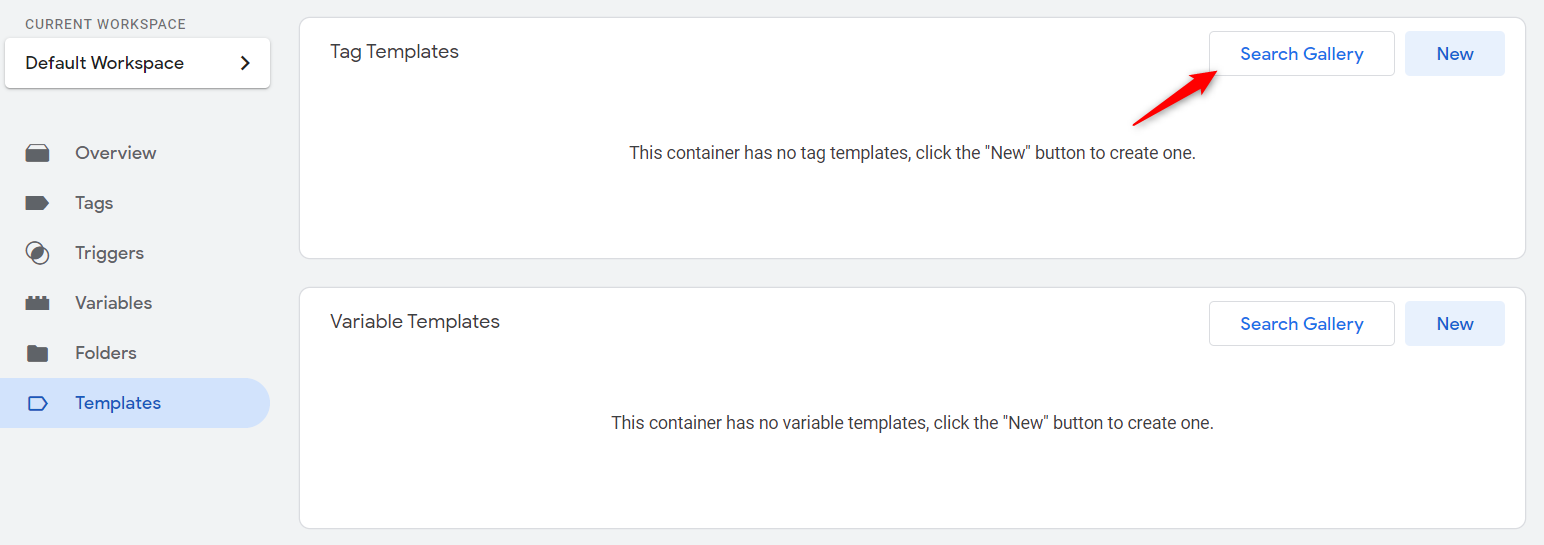Viewport: 1544px width, 545px height.
Task: Navigate to Triggers text label
Action: [x=109, y=253]
